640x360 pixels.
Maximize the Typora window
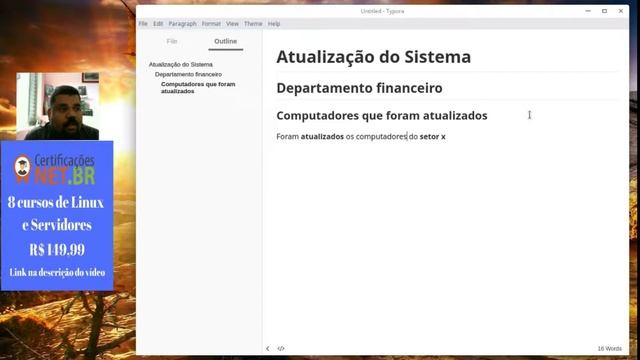(604, 11)
